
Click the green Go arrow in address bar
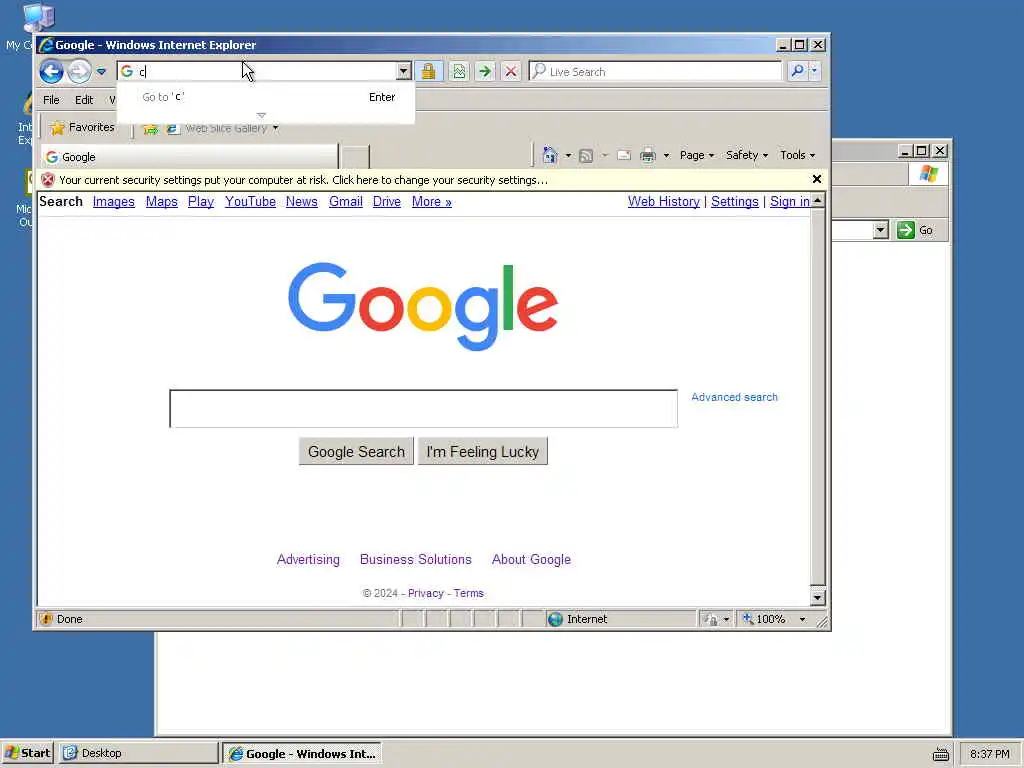[x=485, y=71]
